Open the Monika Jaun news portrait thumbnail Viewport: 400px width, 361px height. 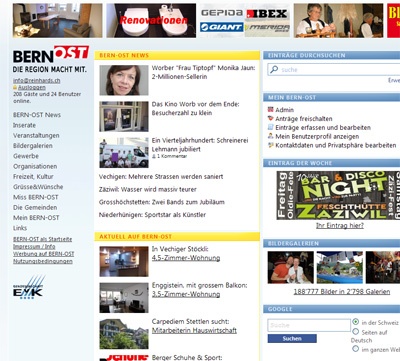(x=124, y=80)
